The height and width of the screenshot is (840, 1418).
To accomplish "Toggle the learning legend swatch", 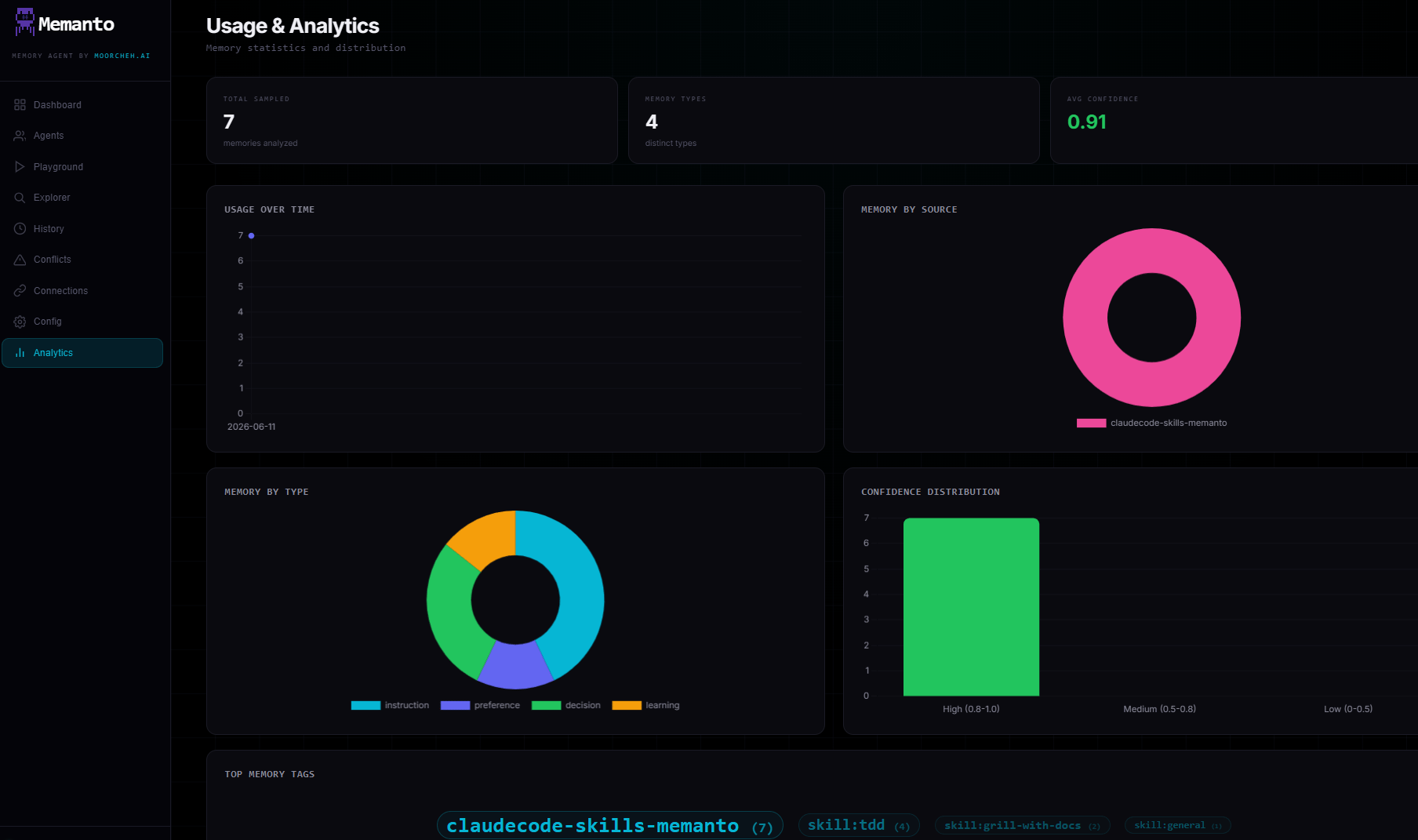I will pos(627,705).
